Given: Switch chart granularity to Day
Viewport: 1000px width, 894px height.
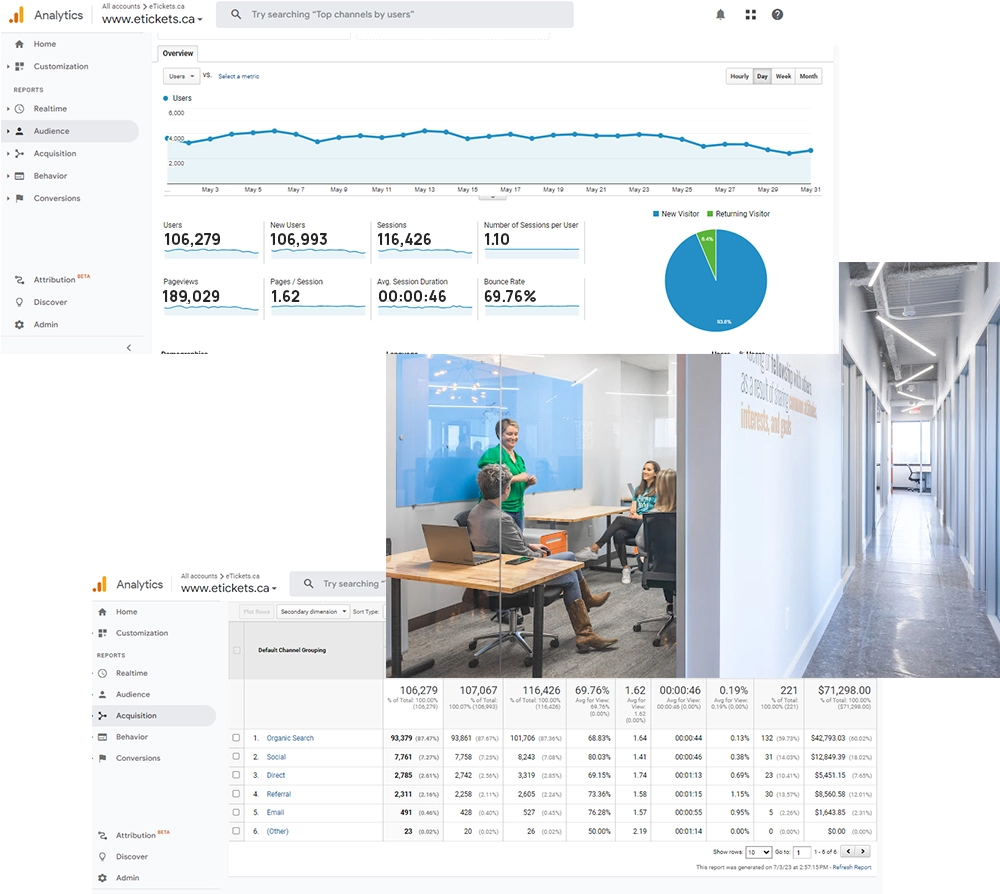Looking at the screenshot, I should [762, 77].
